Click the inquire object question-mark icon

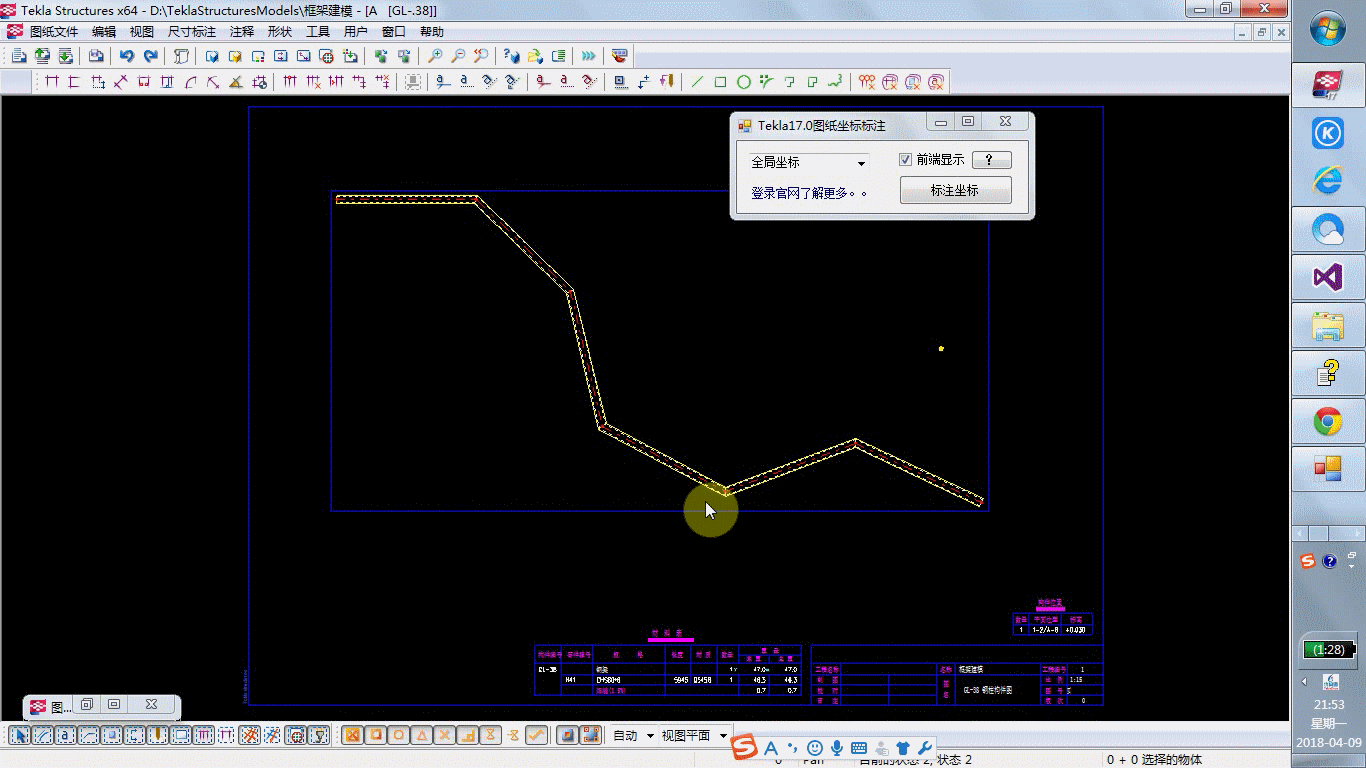pos(511,56)
